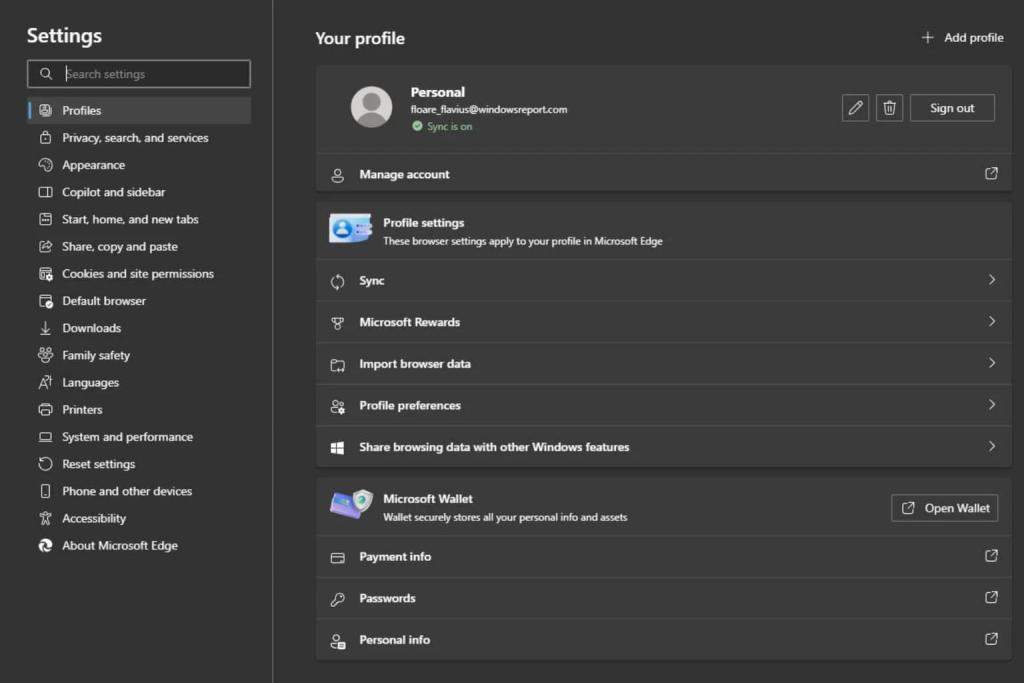The width and height of the screenshot is (1024, 683).
Task: Click the Edge logo by About Microsoft Edge
Action: 46,546
